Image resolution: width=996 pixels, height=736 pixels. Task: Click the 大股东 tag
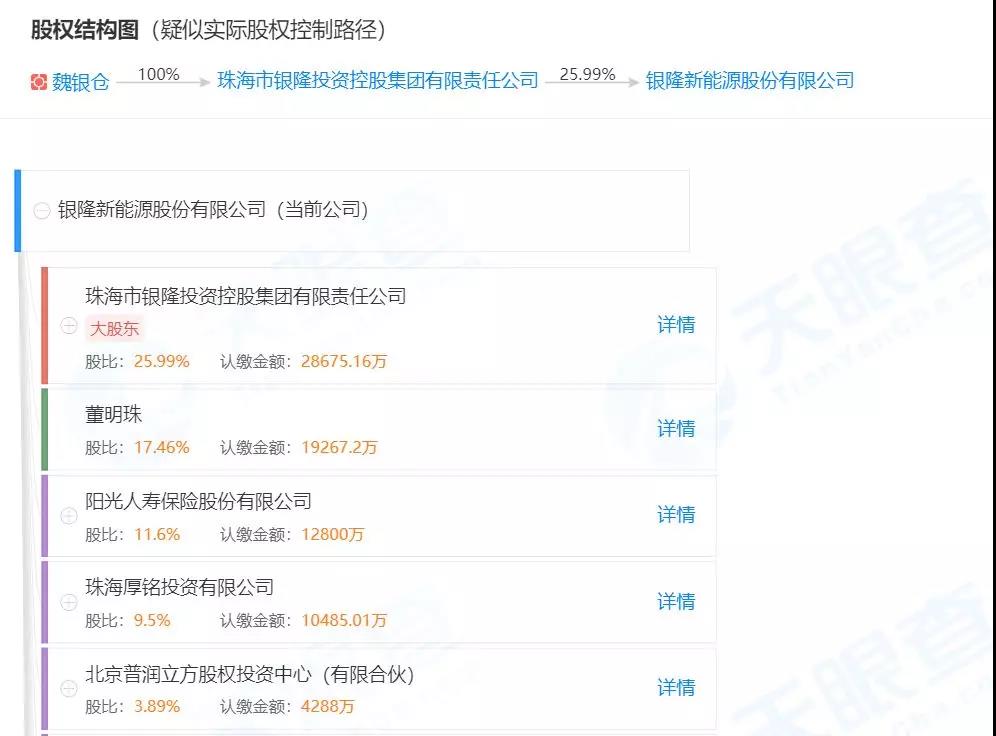click(114, 328)
